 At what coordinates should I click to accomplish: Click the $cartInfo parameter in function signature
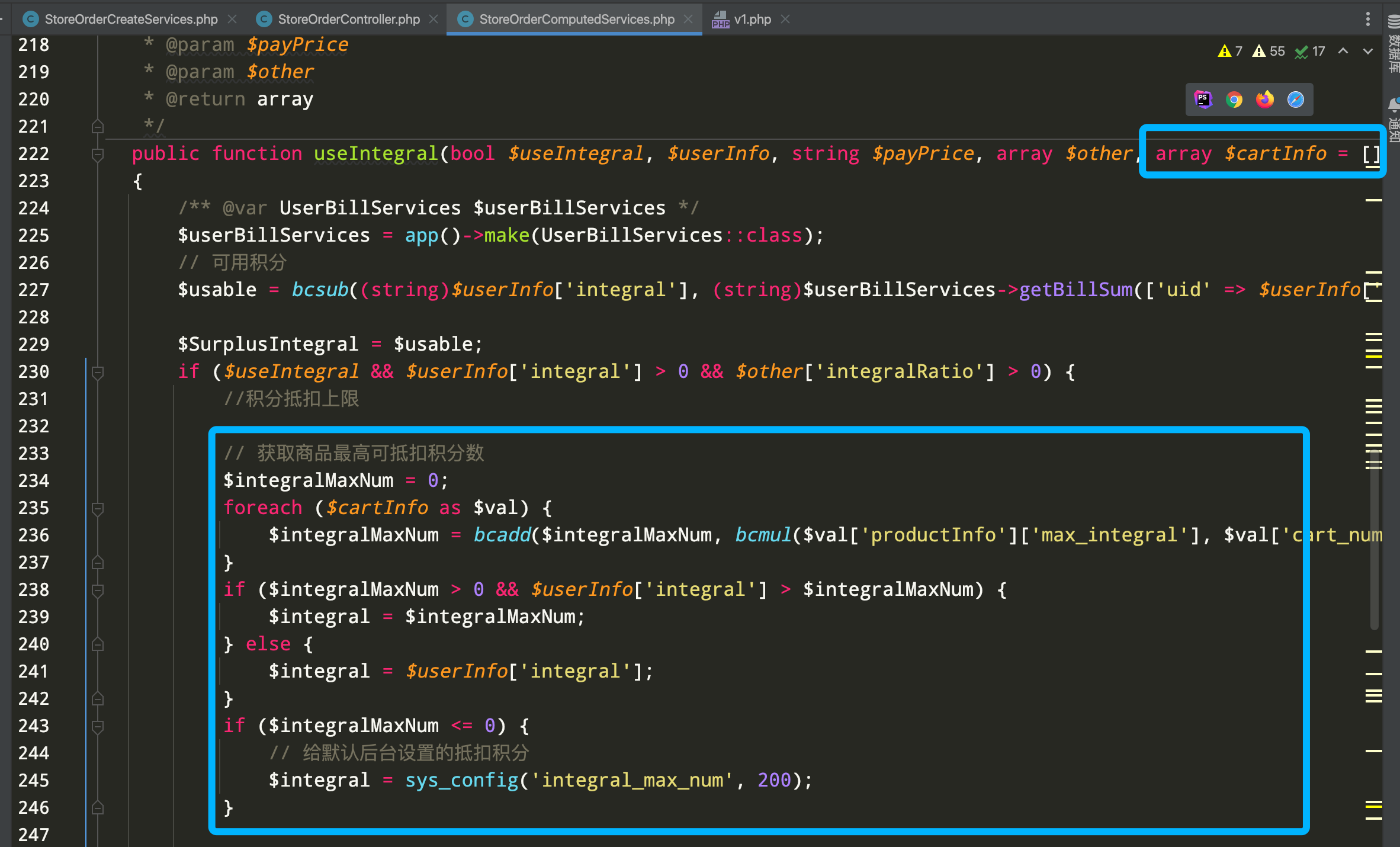[1276, 153]
